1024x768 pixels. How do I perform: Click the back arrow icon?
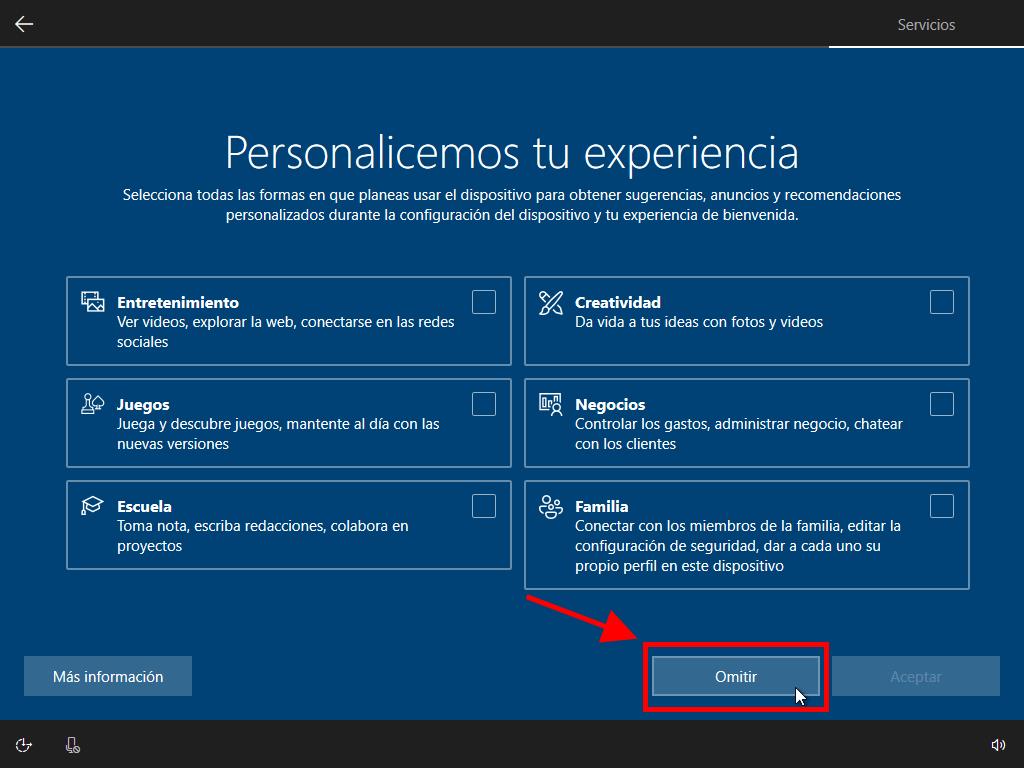[24, 24]
